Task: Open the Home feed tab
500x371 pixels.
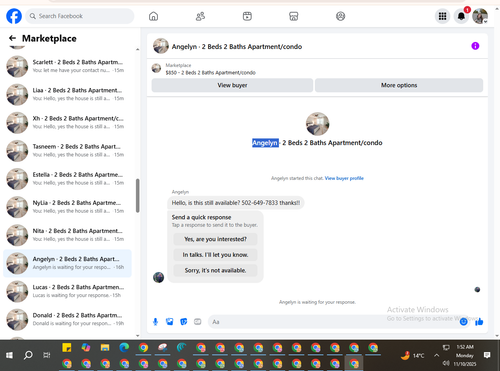Action: click(153, 16)
